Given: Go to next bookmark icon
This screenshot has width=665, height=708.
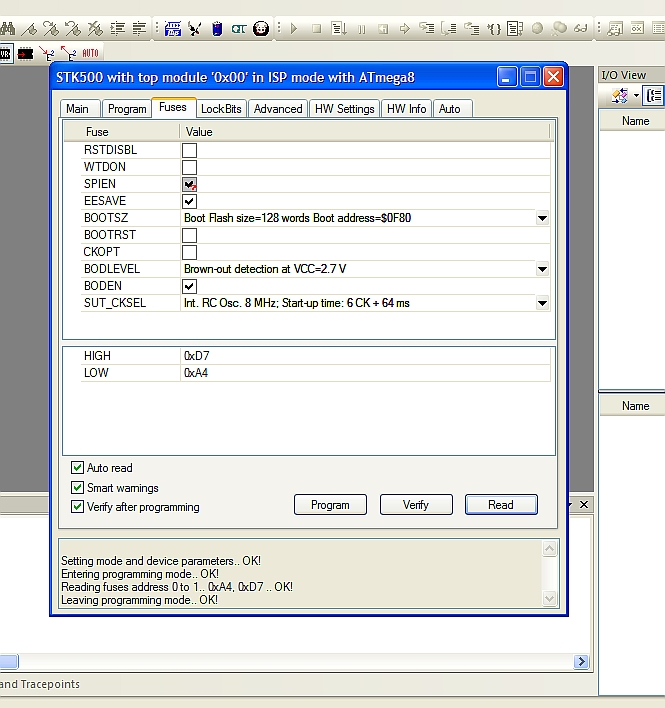Looking at the screenshot, I should (x=51, y=29).
